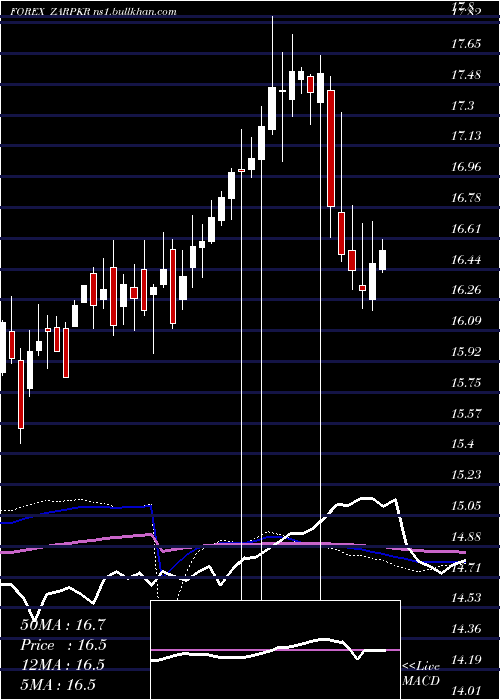Image resolution: width=500 pixels, height=700 pixels.
Task: Click the Price : 16.5 readout
Action: tap(63, 645)
